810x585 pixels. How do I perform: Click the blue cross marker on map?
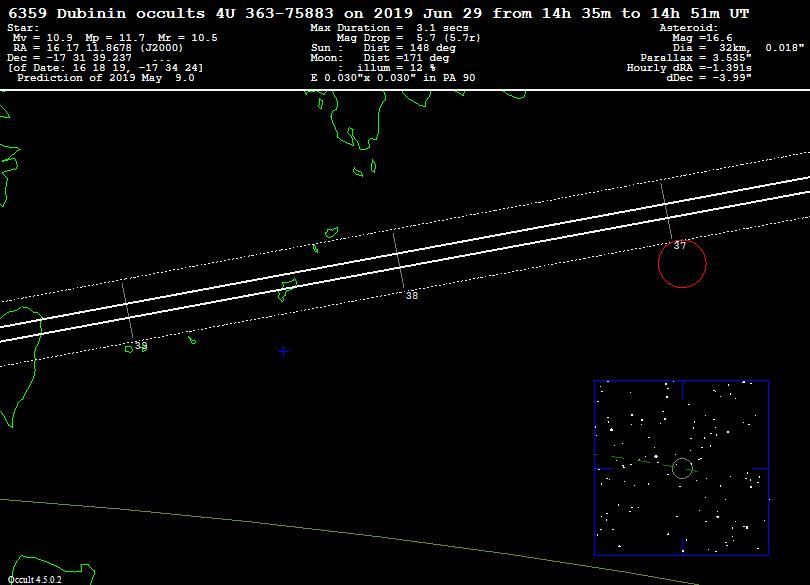tap(283, 351)
